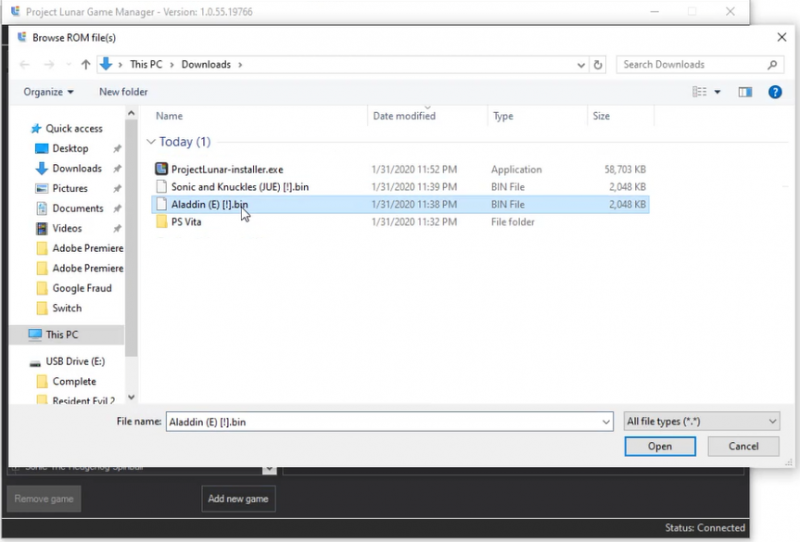Click Remove game in Project Lunar
The image size is (800, 542).
(x=44, y=499)
